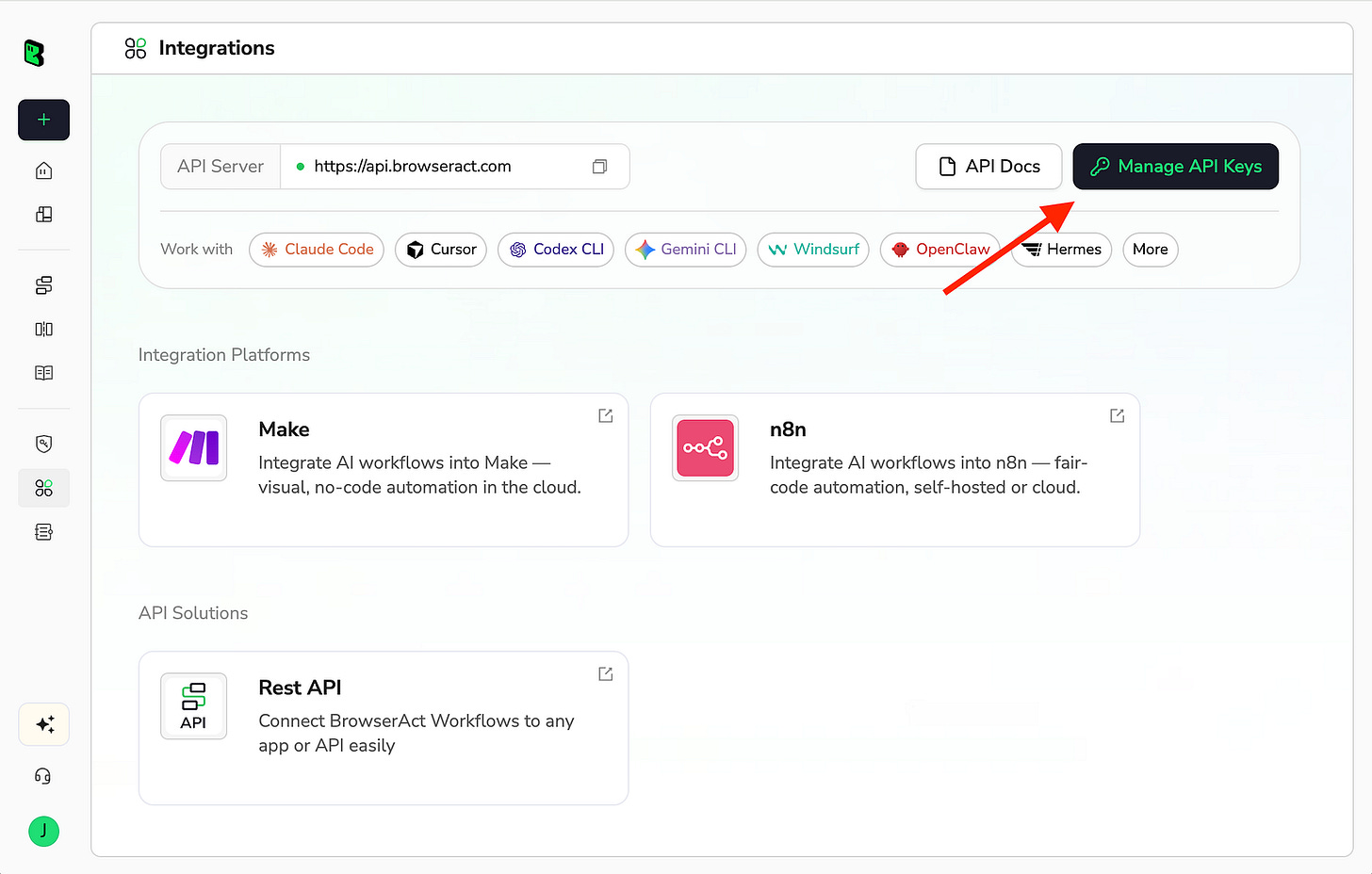
Task: Open the headset support icon
Action: click(x=43, y=776)
